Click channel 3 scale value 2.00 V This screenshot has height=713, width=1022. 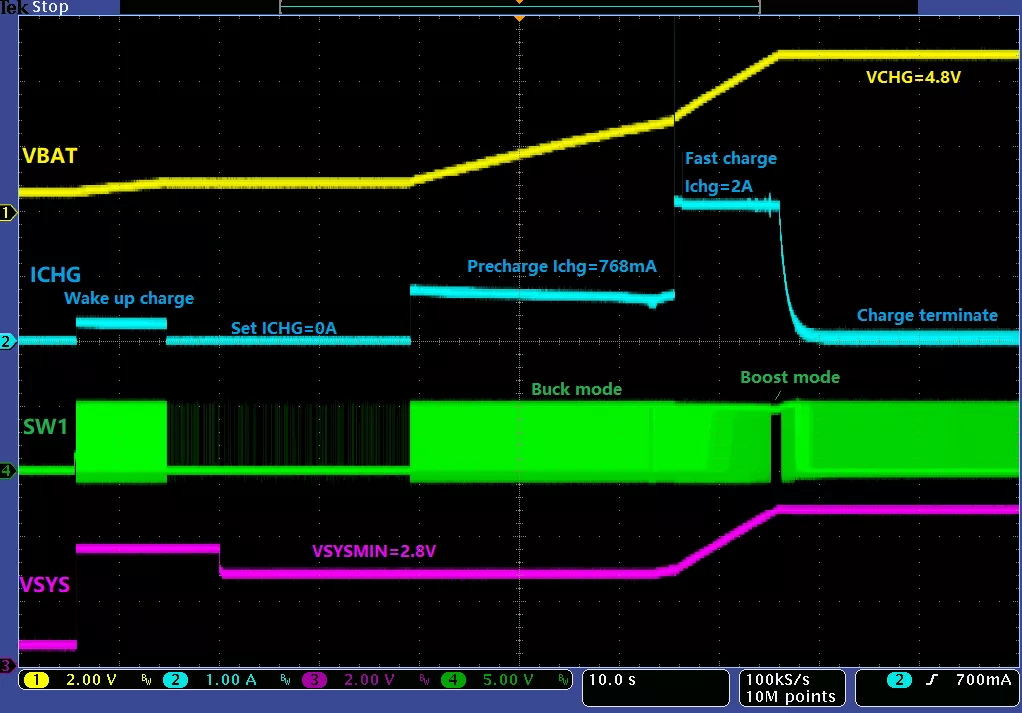coord(370,680)
